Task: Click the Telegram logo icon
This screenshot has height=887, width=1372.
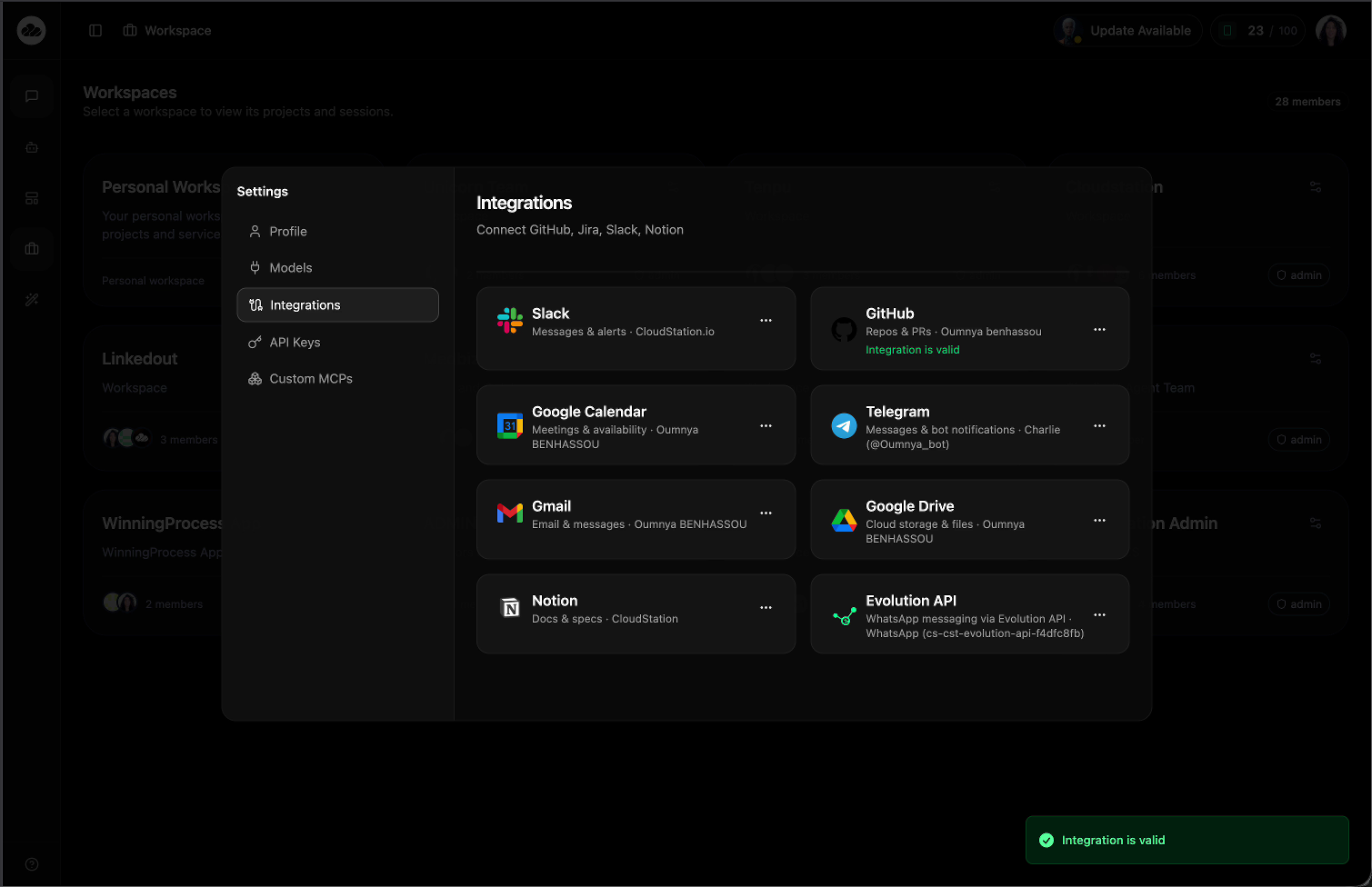Action: click(844, 426)
